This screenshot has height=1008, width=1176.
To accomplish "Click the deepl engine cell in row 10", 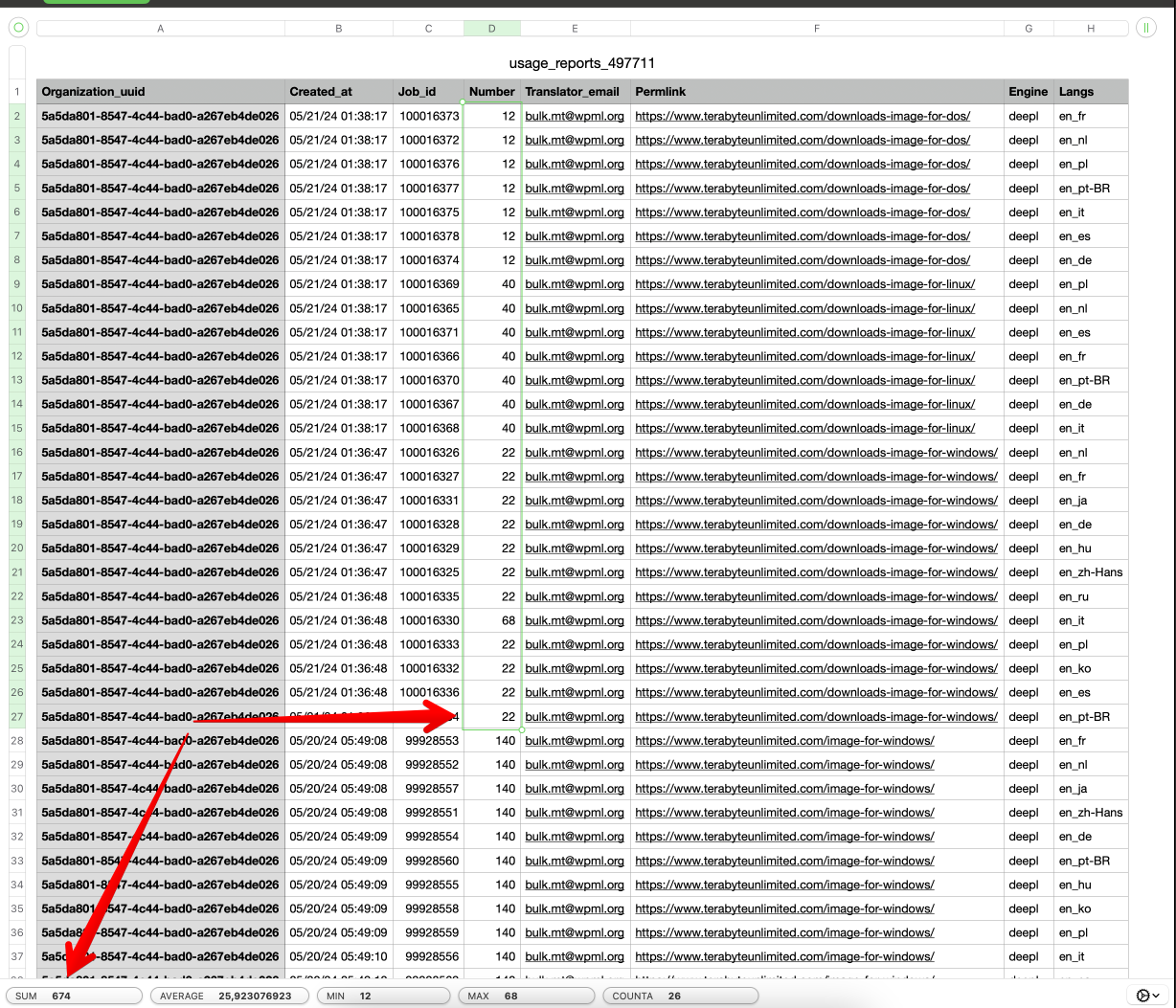I will [1029, 308].
